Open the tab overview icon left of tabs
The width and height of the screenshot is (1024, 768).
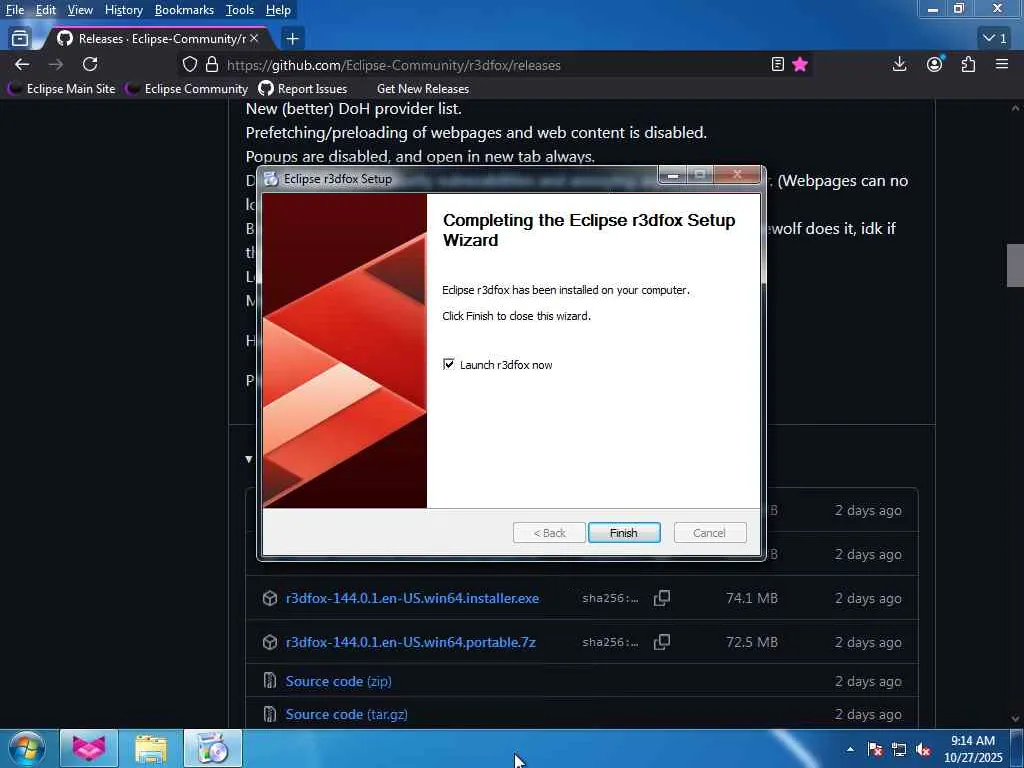click(20, 39)
